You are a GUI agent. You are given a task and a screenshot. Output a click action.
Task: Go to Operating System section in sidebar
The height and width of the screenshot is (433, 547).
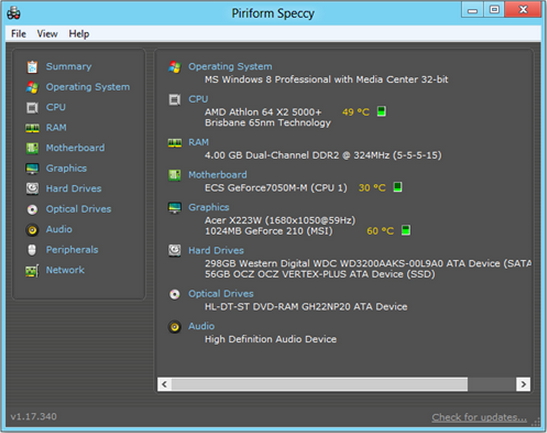click(x=88, y=87)
